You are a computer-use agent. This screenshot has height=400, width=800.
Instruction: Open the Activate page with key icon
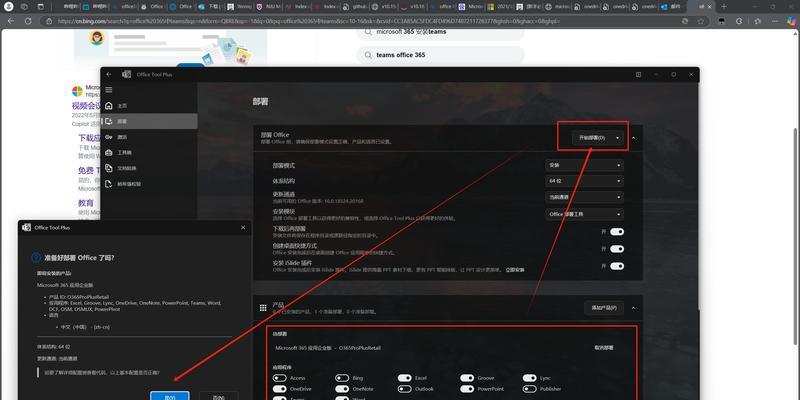point(149,137)
